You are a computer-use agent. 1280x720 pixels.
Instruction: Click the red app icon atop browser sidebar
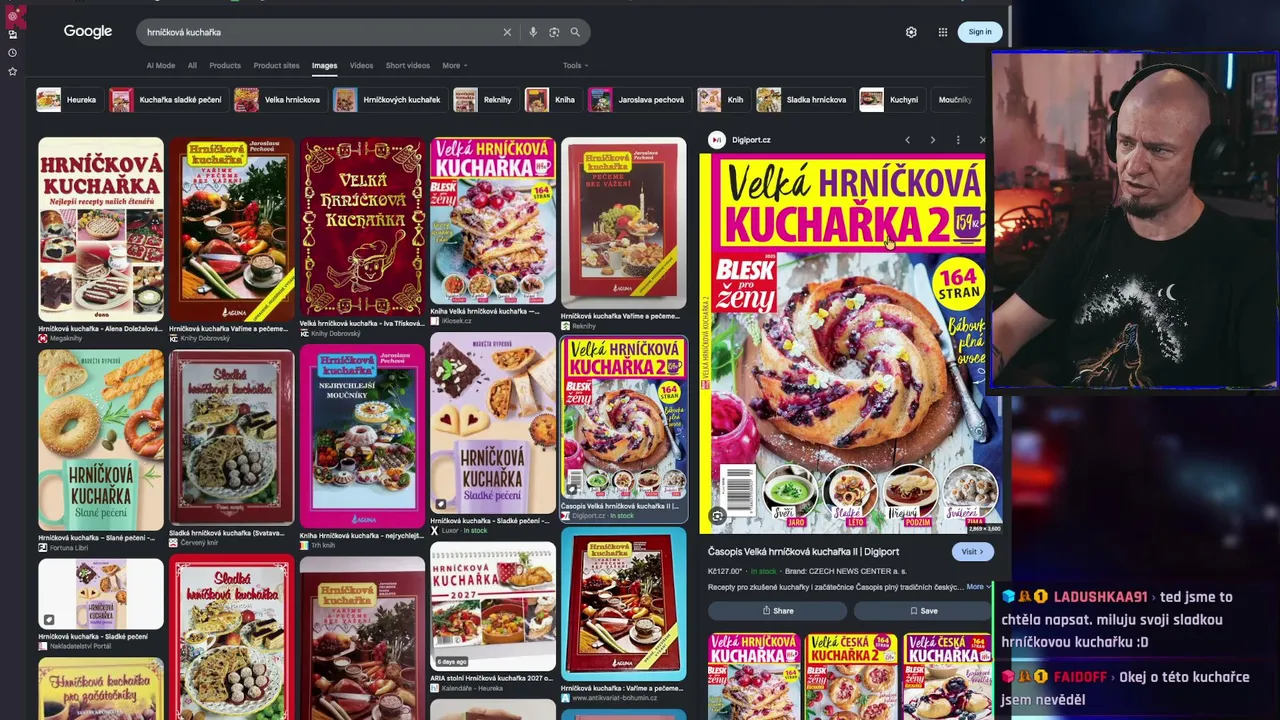[12, 16]
